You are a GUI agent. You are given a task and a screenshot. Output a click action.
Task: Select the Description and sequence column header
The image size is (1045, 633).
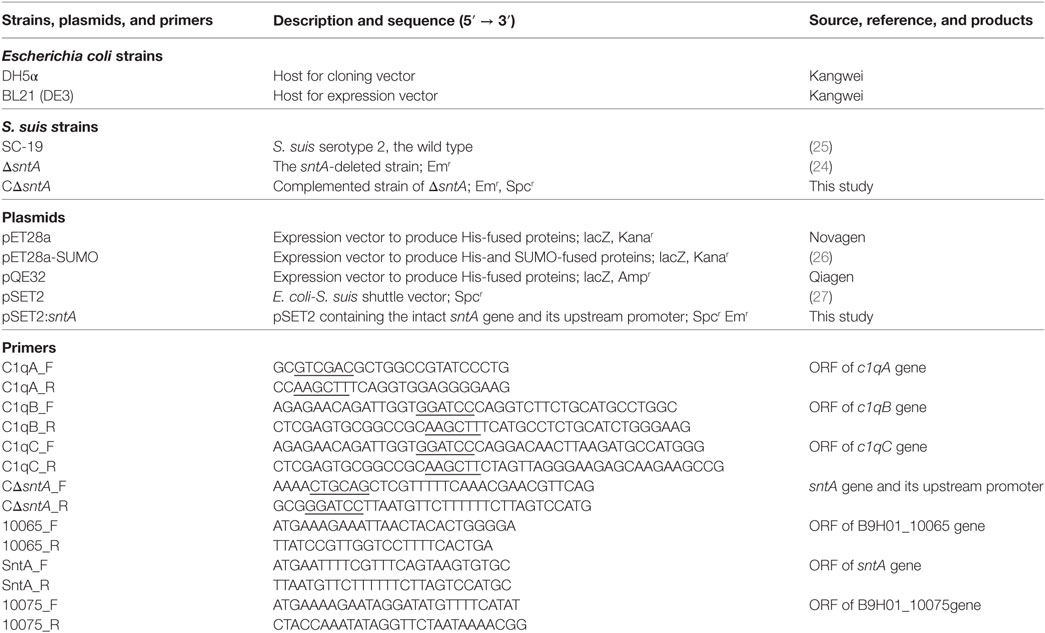pos(394,21)
